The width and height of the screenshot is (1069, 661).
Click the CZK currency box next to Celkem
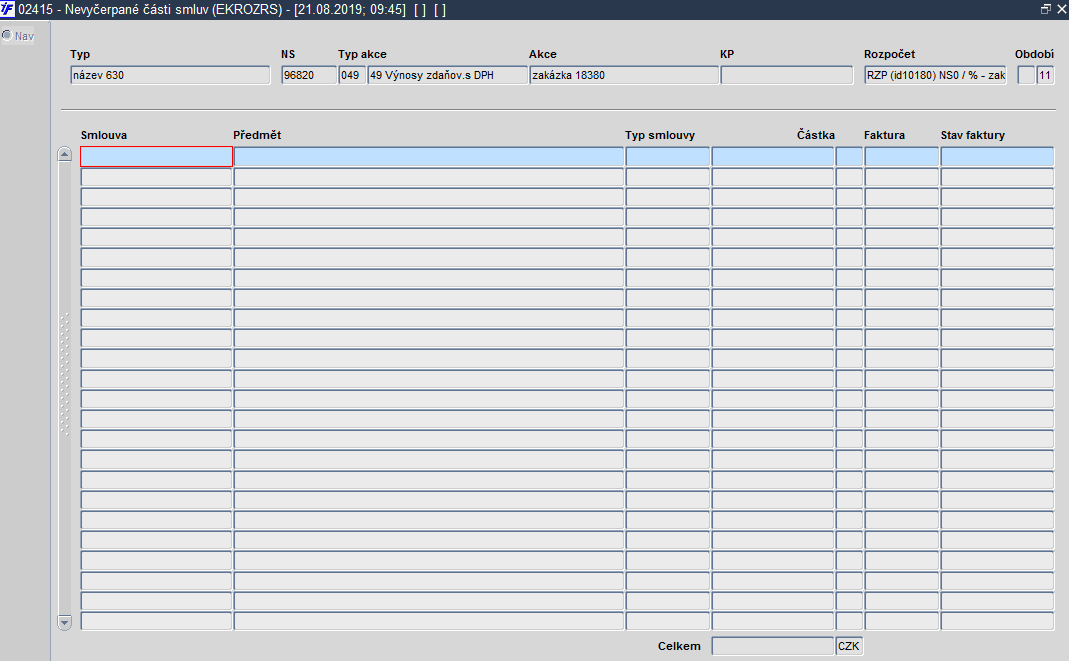click(x=849, y=646)
